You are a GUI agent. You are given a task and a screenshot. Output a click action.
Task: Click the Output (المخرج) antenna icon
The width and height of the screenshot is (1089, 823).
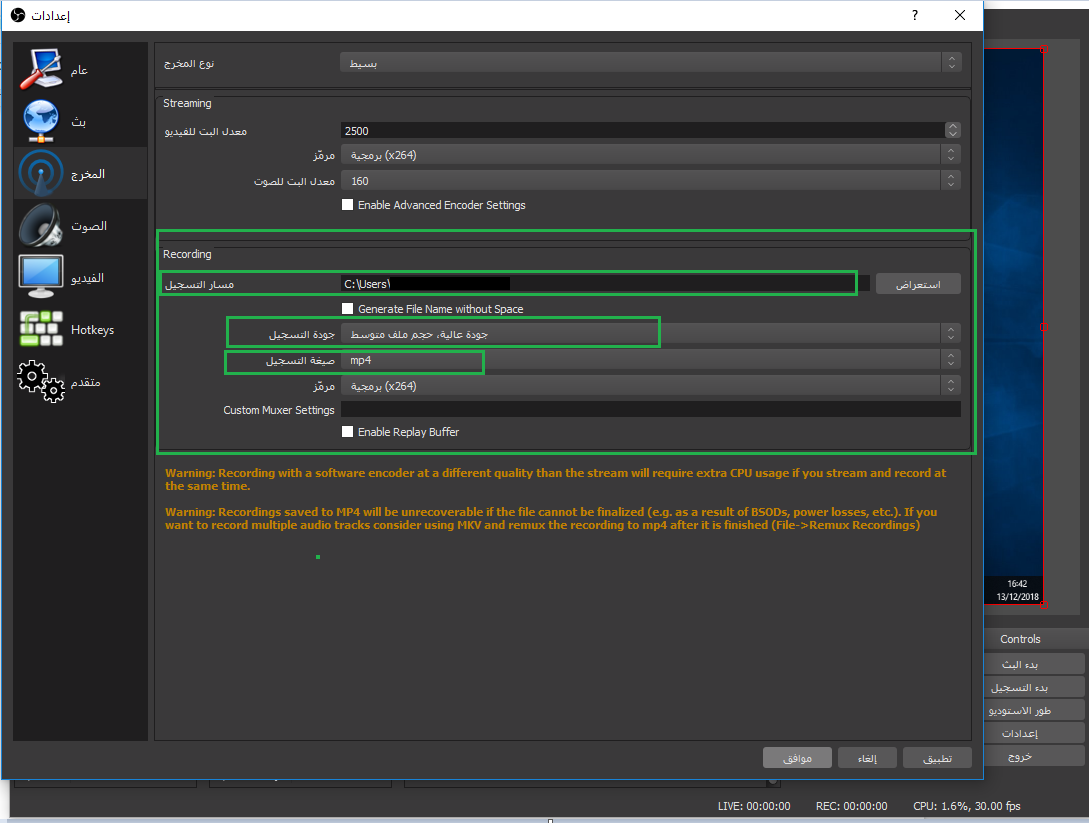click(x=42, y=174)
